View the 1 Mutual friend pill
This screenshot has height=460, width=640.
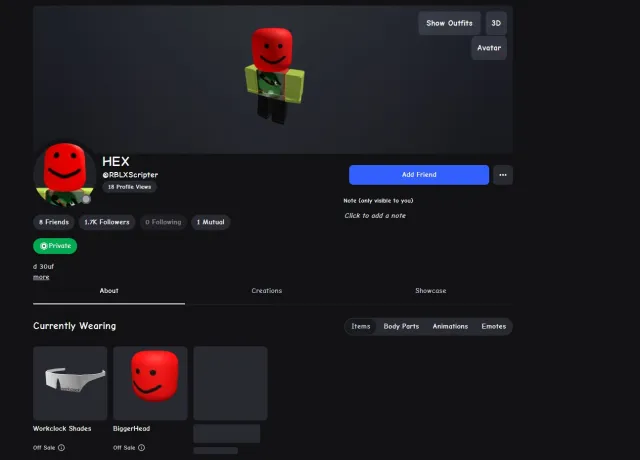pyautogui.click(x=211, y=222)
